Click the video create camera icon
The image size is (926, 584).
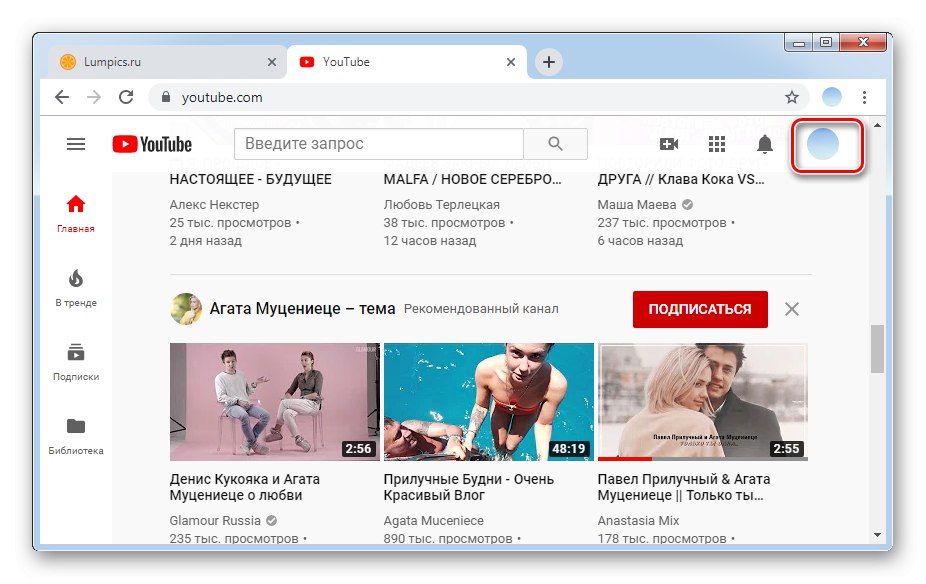tap(669, 144)
